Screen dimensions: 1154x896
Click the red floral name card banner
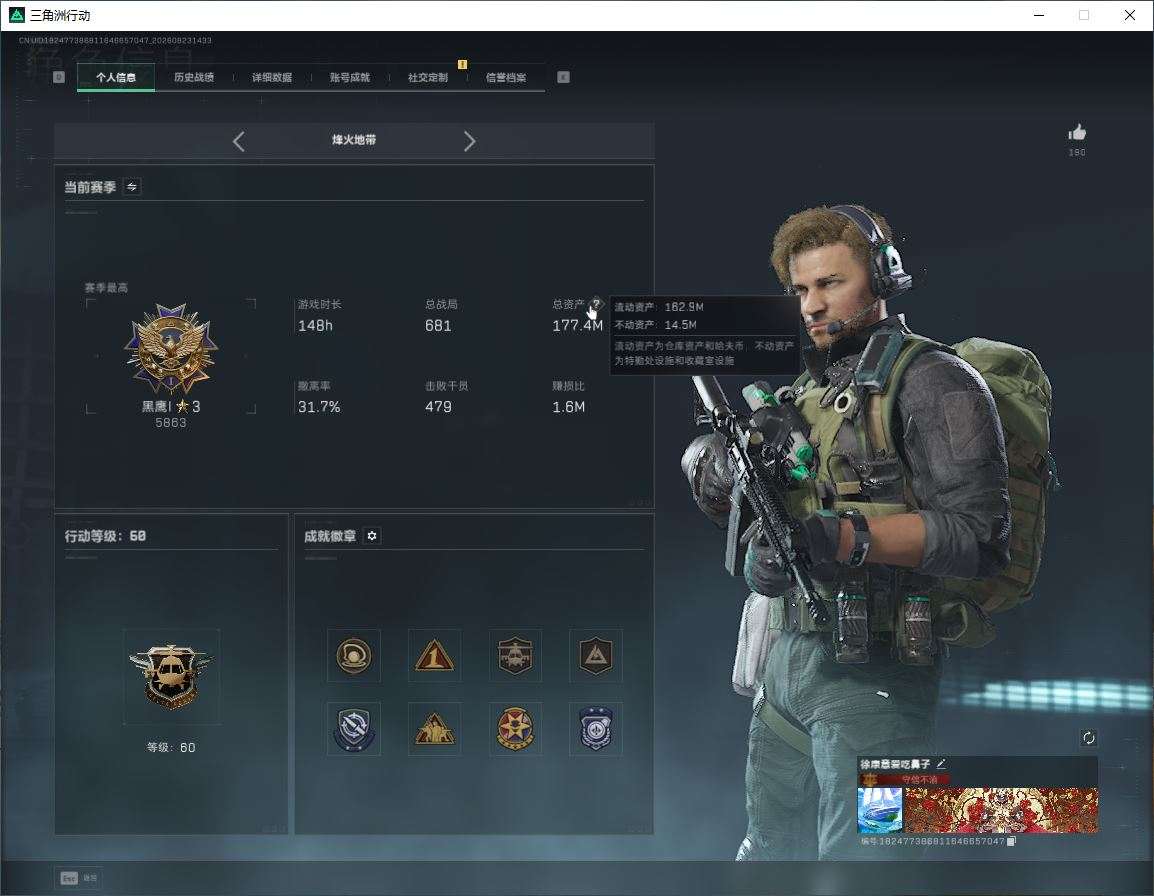pyautogui.click(x=1001, y=810)
